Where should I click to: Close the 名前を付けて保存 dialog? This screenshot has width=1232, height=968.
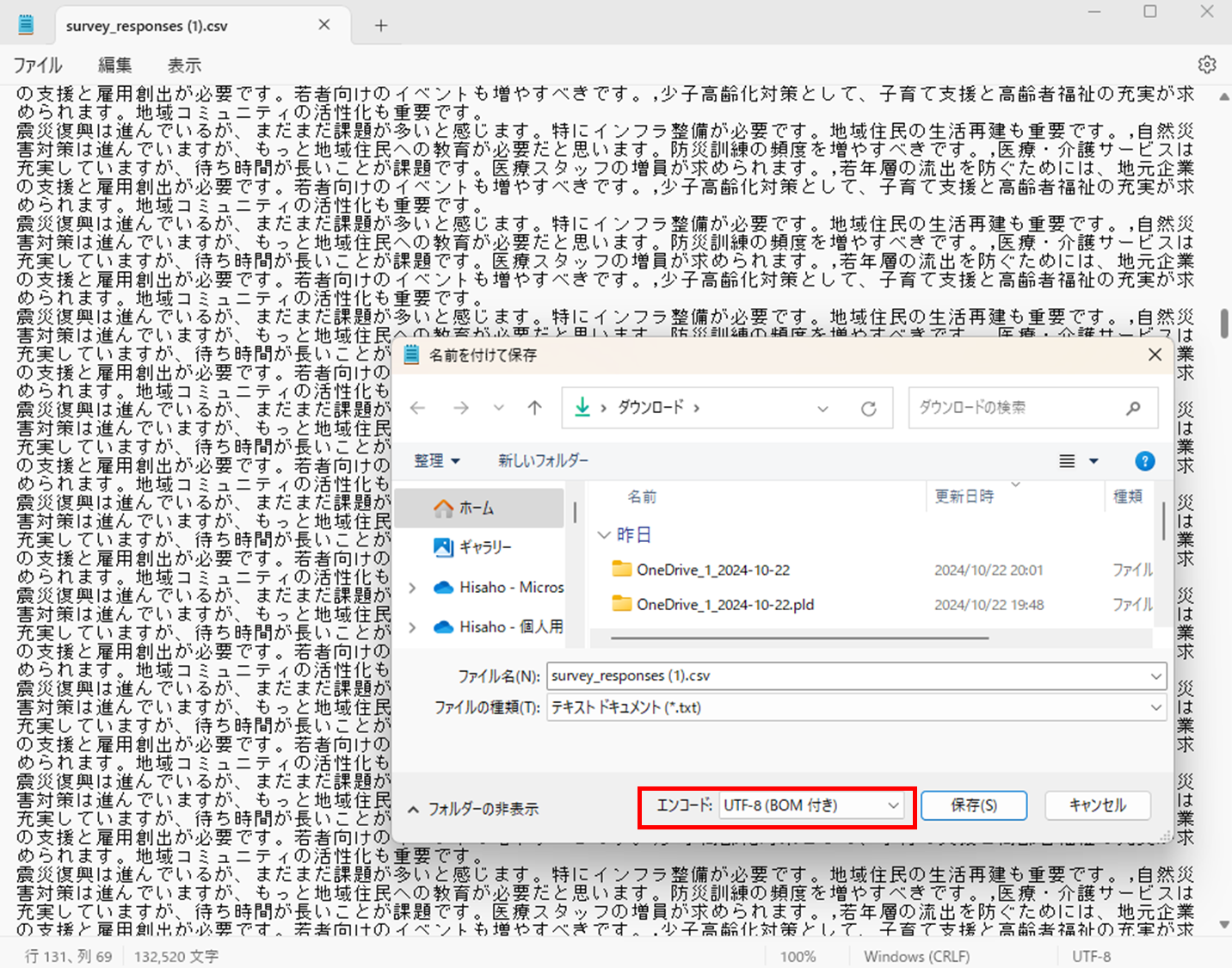(x=1155, y=355)
